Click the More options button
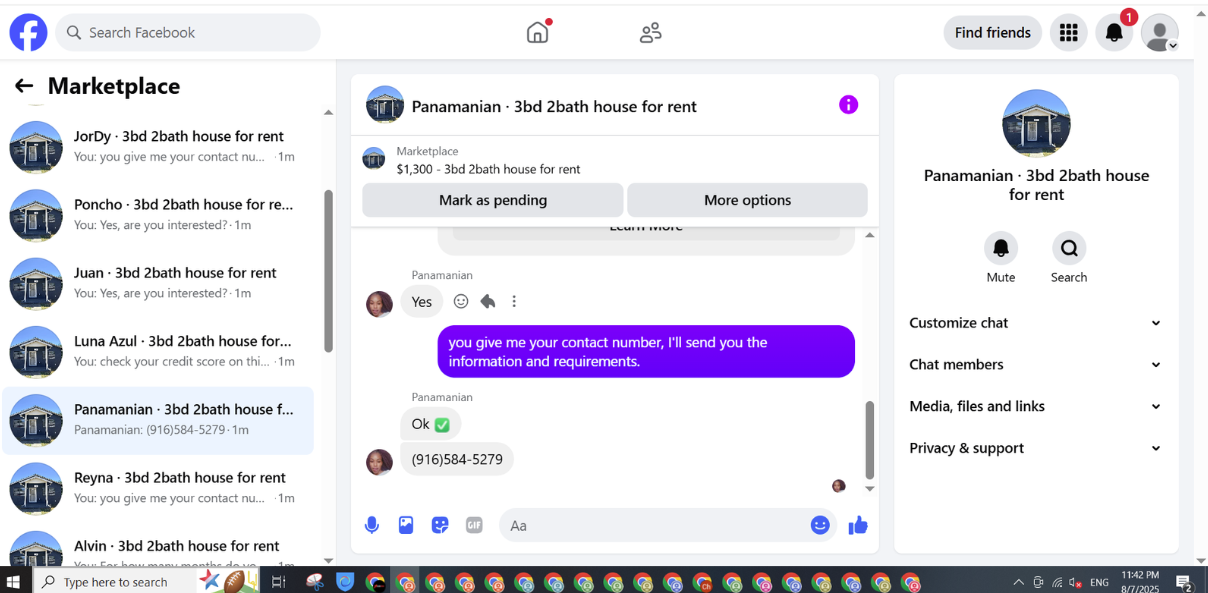 tap(747, 200)
